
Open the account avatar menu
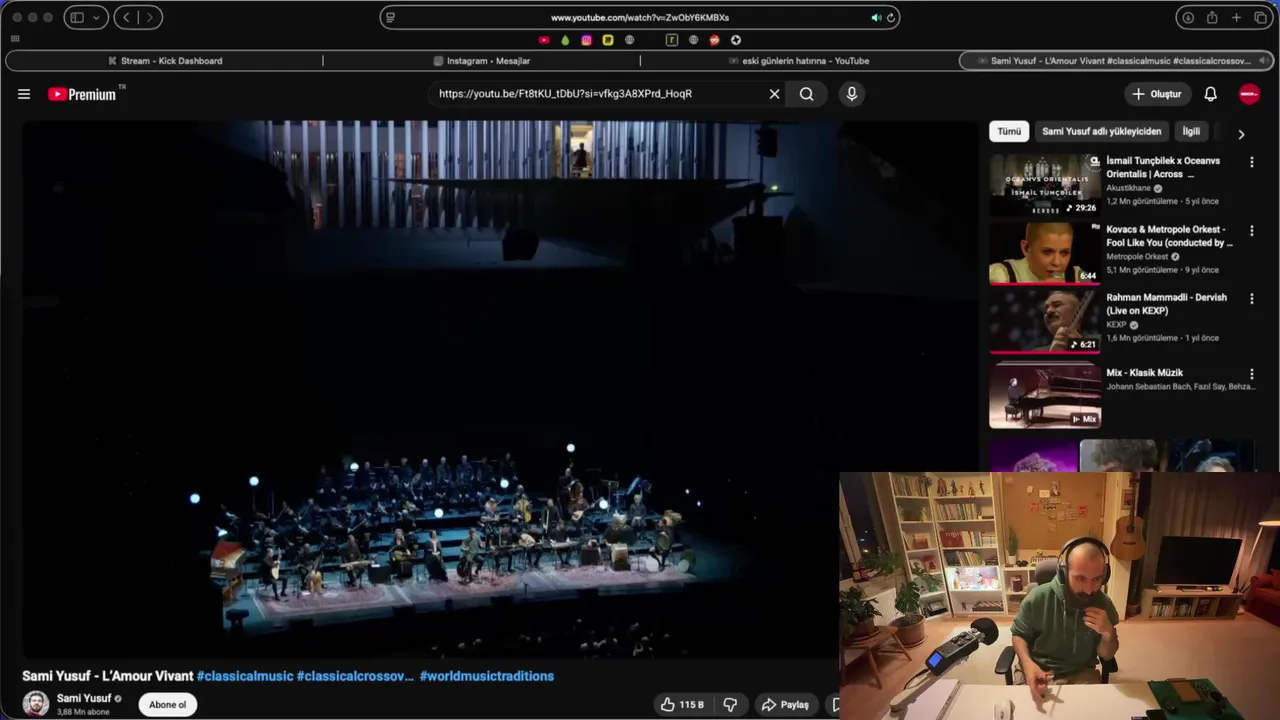pyautogui.click(x=1249, y=94)
